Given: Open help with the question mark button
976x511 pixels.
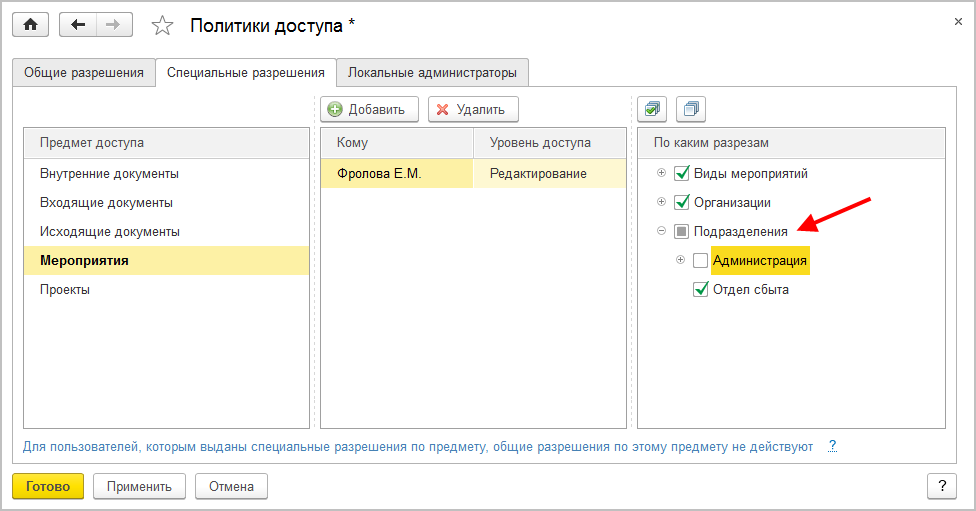Looking at the screenshot, I should pos(942,487).
